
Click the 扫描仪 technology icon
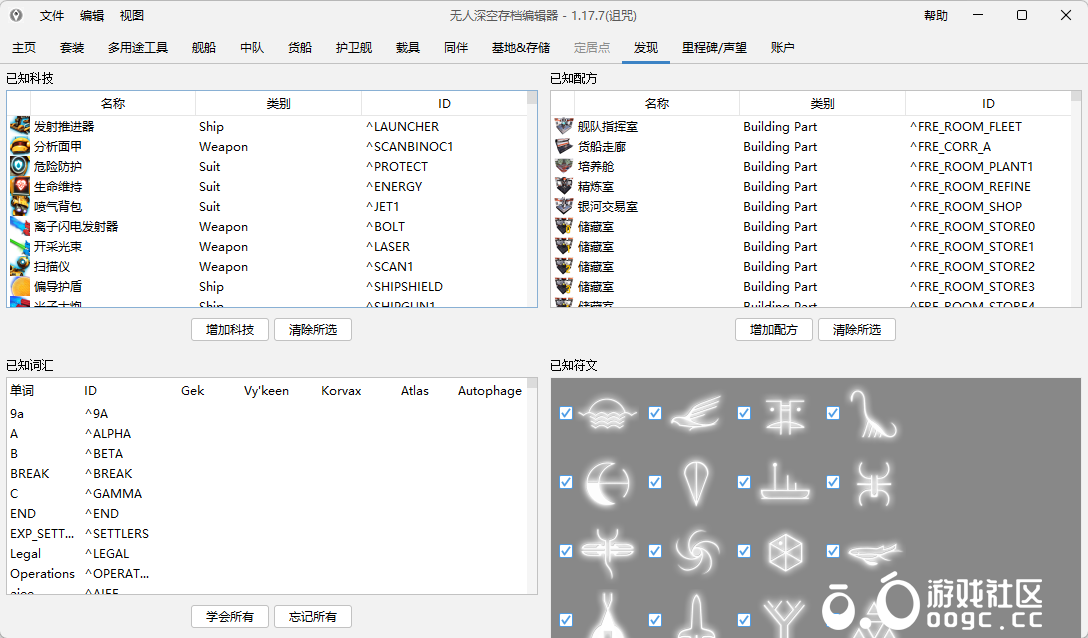pyautogui.click(x=20, y=267)
